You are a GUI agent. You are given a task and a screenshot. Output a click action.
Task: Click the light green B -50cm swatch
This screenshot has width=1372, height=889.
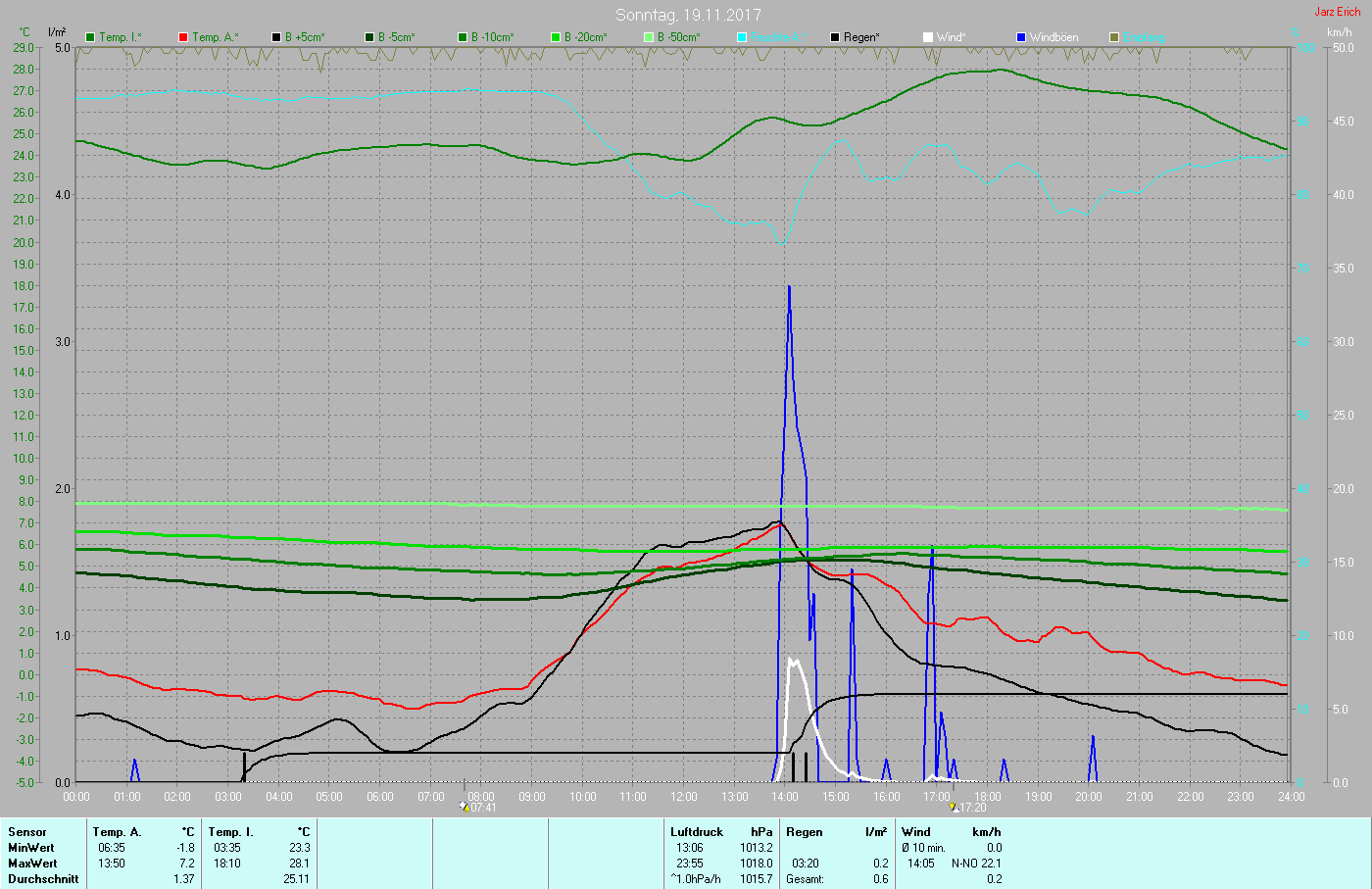click(x=649, y=37)
